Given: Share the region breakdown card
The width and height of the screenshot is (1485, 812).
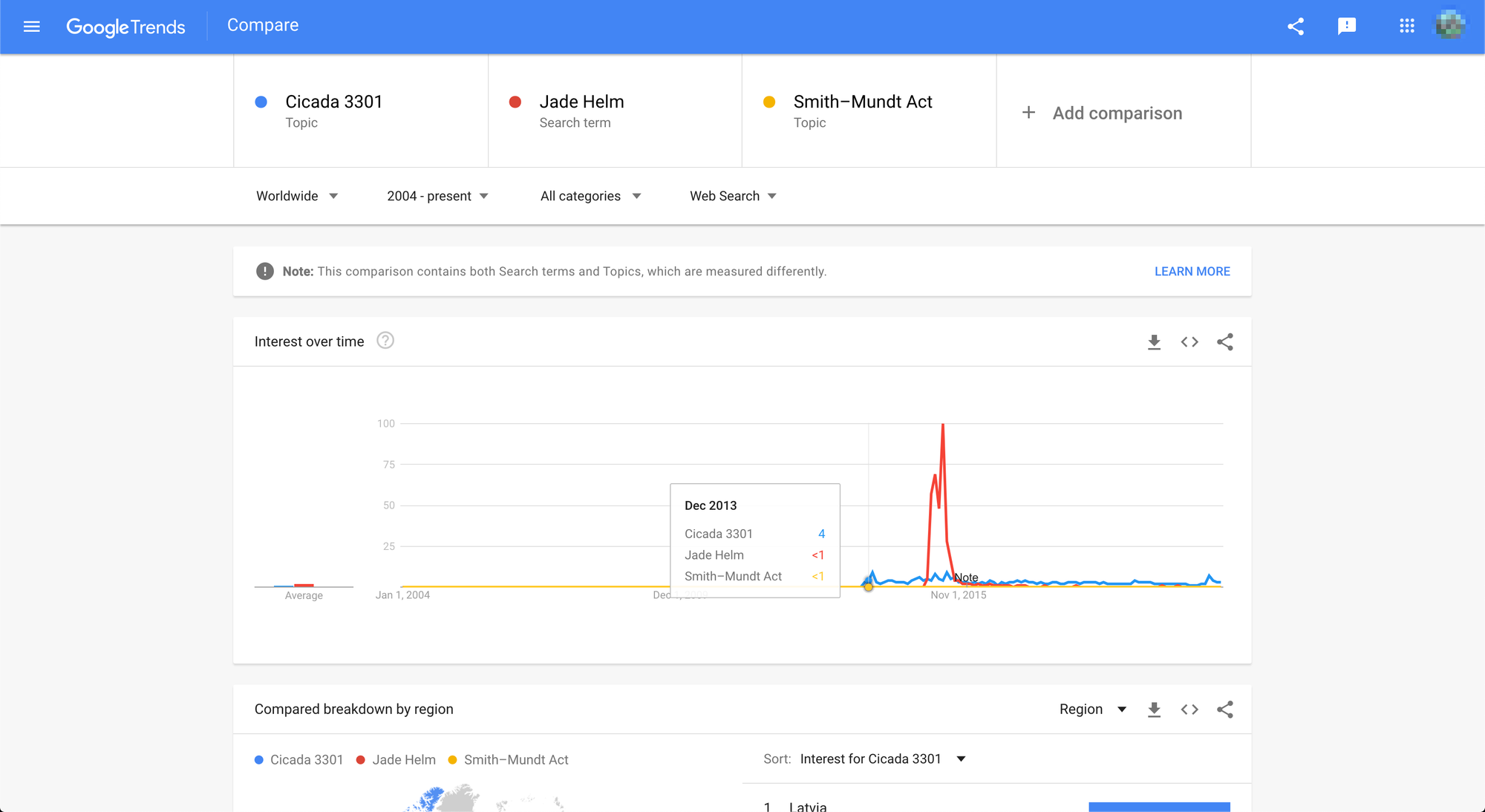Looking at the screenshot, I should [1225, 710].
